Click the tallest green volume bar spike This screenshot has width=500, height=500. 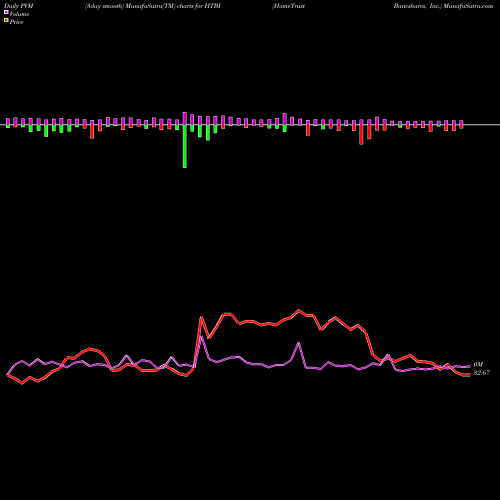point(185,146)
